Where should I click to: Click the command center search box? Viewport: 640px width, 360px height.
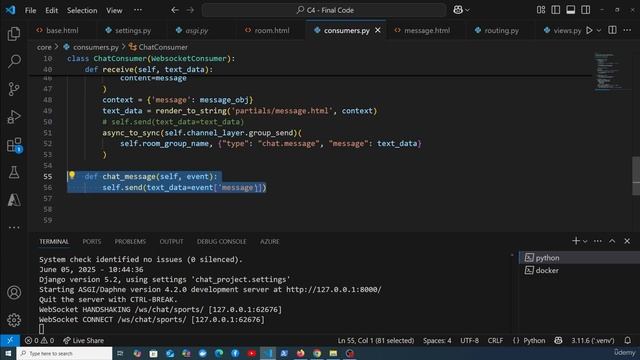pos(324,10)
